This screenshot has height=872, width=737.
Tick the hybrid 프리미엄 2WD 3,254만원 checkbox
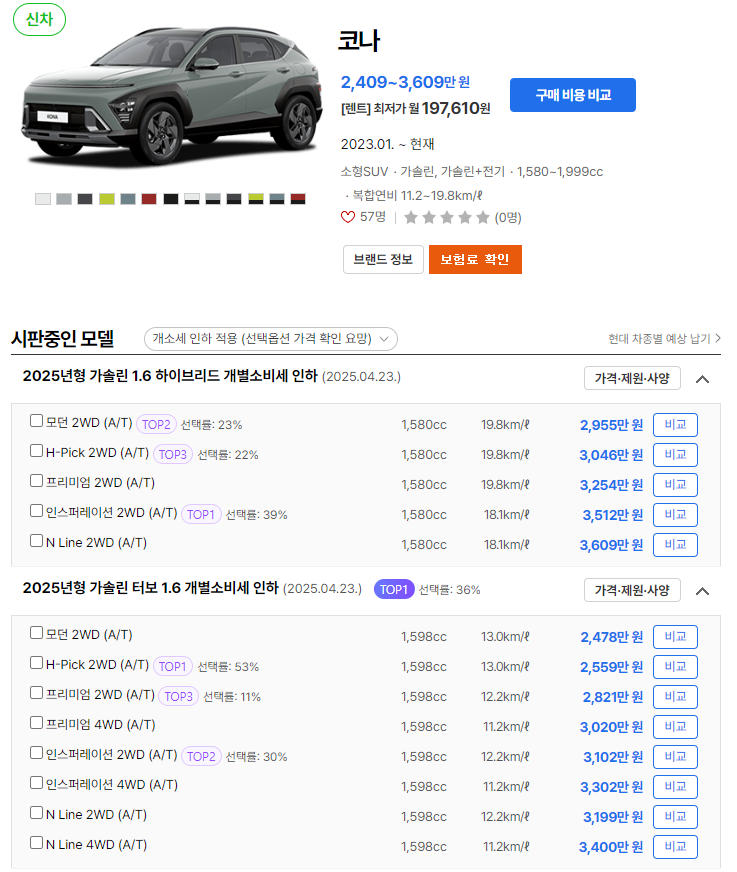tap(36, 481)
